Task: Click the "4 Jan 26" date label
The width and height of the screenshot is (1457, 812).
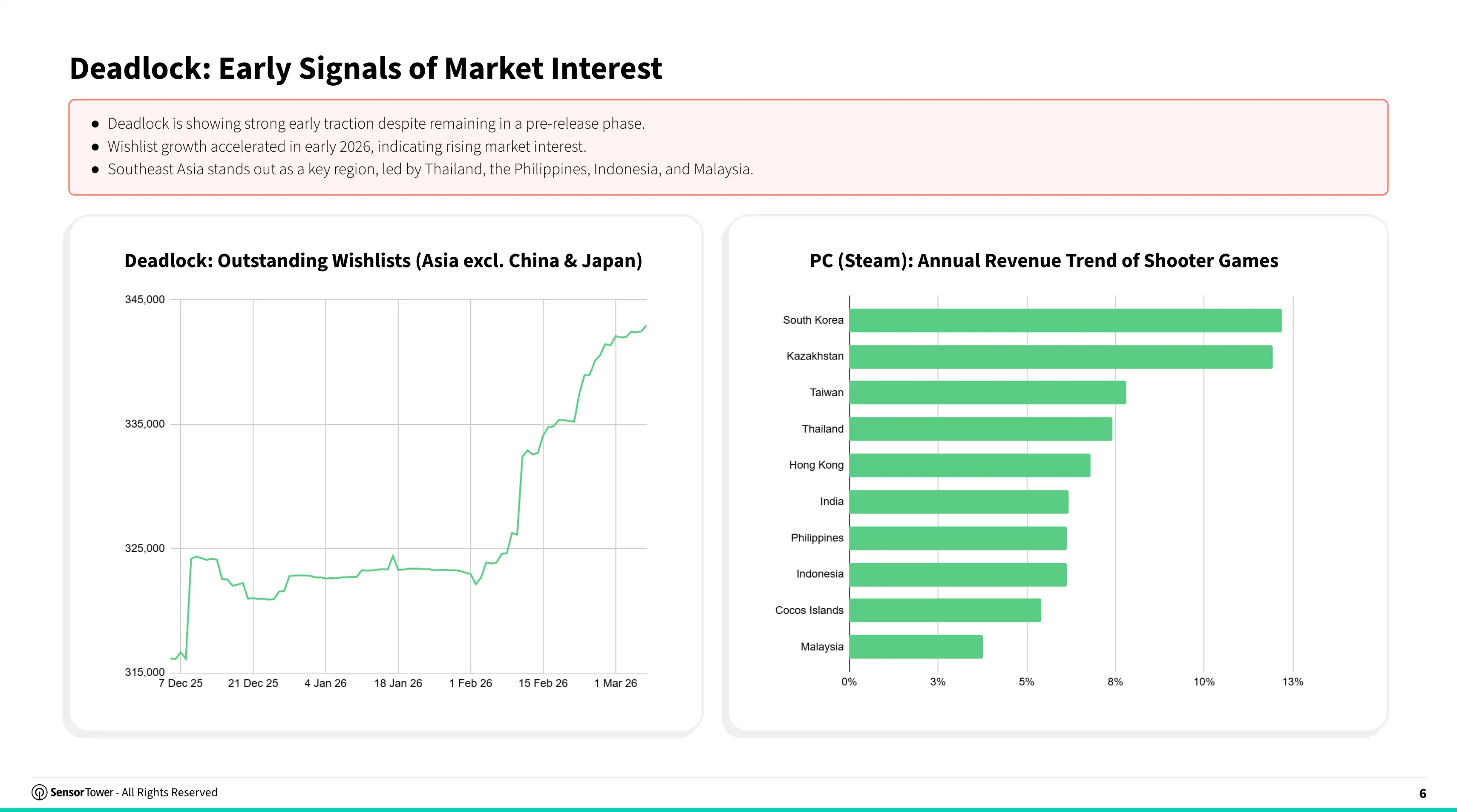Action: [x=325, y=683]
